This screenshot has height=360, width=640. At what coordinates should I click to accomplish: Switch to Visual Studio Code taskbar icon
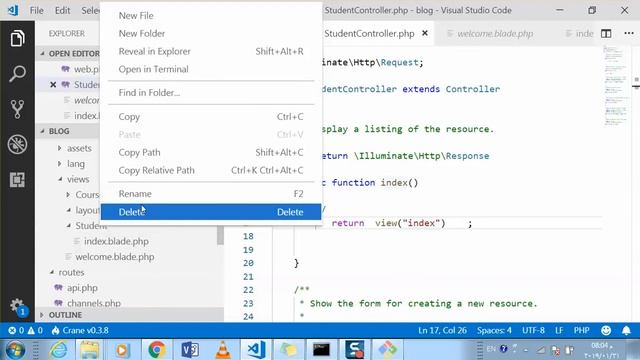(x=256, y=350)
